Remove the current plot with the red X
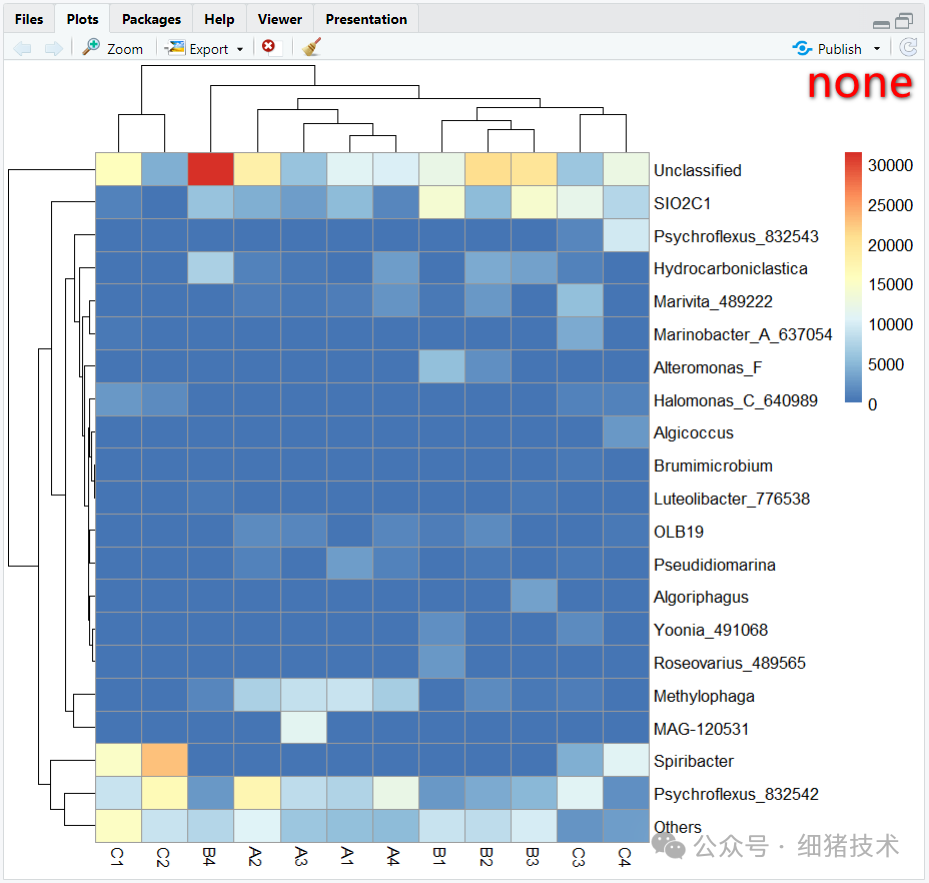This screenshot has height=883, width=929. [x=268, y=46]
